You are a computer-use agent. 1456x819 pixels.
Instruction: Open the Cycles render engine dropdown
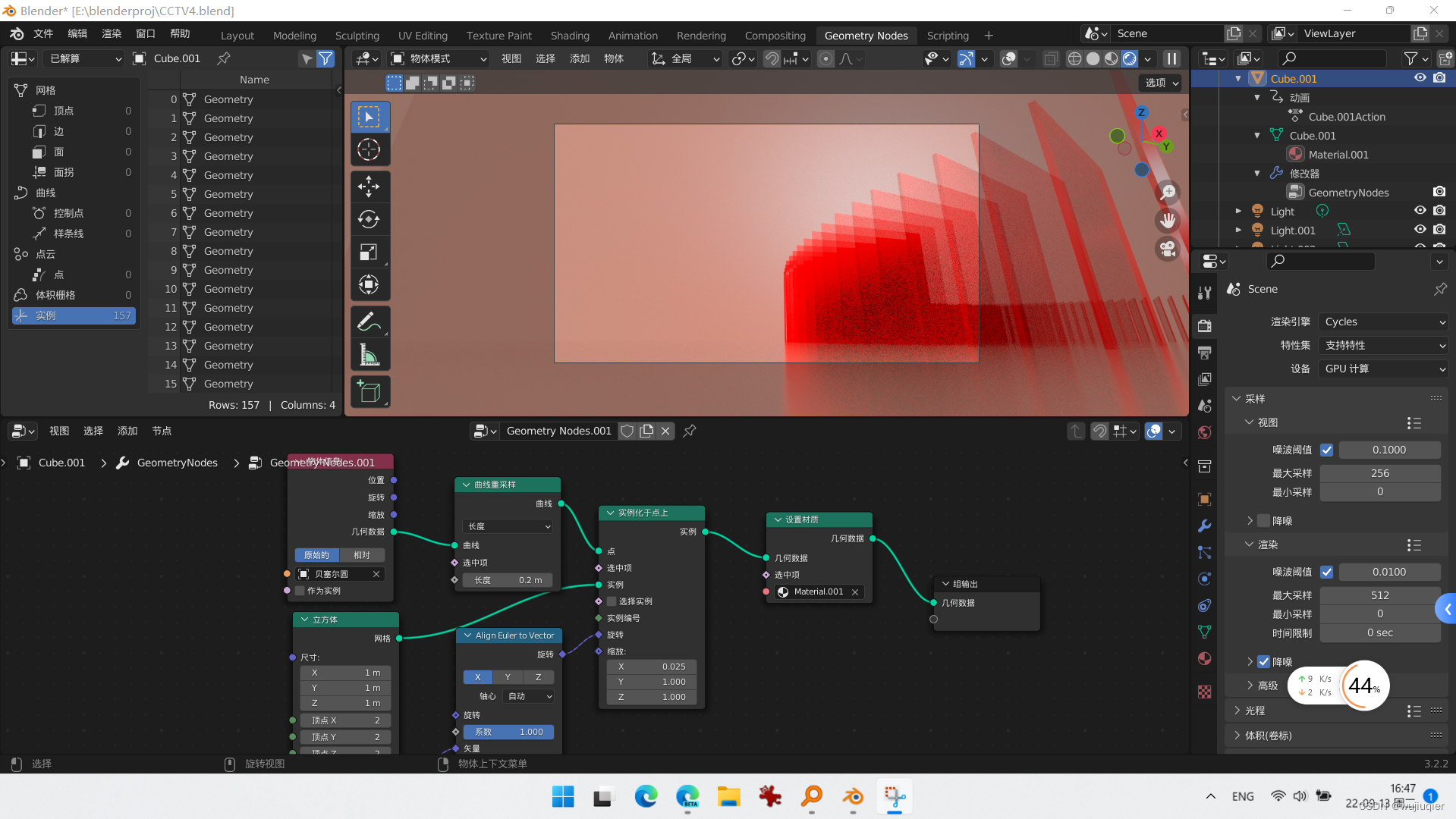click(x=1382, y=322)
